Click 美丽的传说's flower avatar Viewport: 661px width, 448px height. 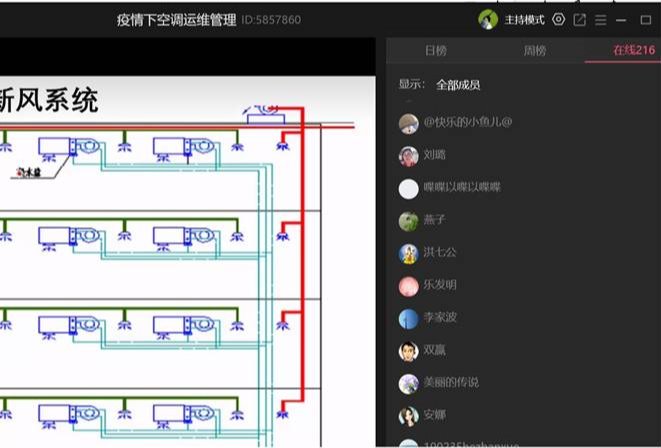tap(408, 384)
